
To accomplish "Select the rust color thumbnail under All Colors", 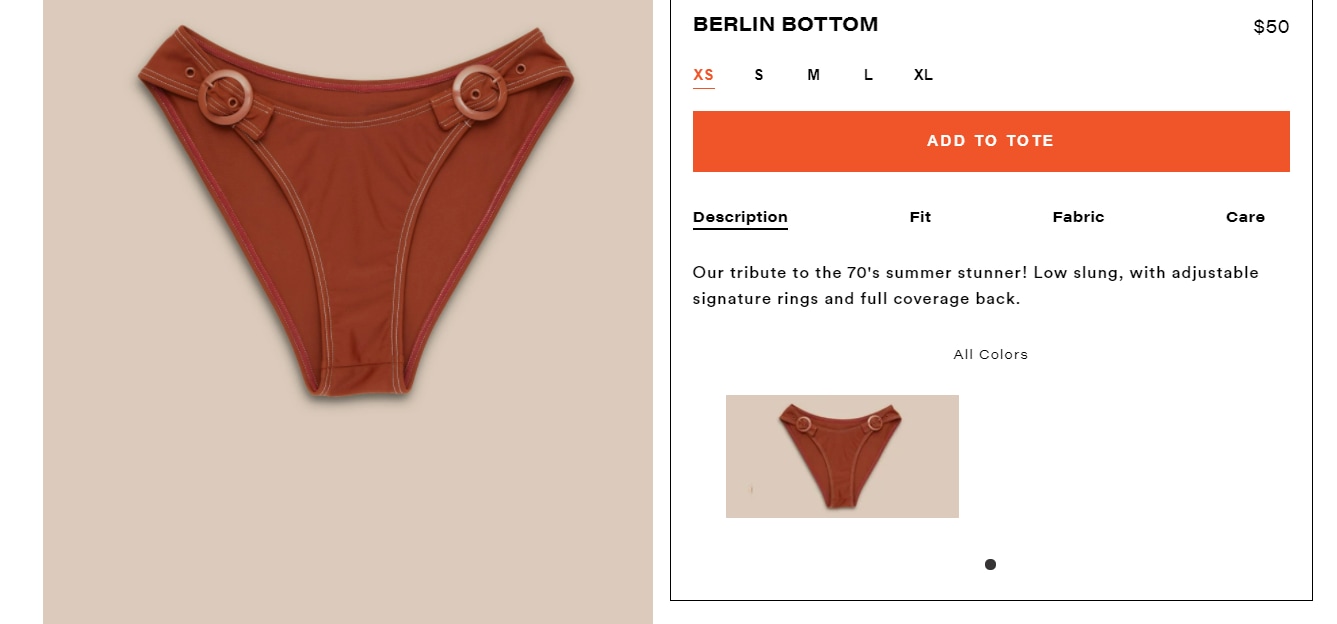I will 842,456.
